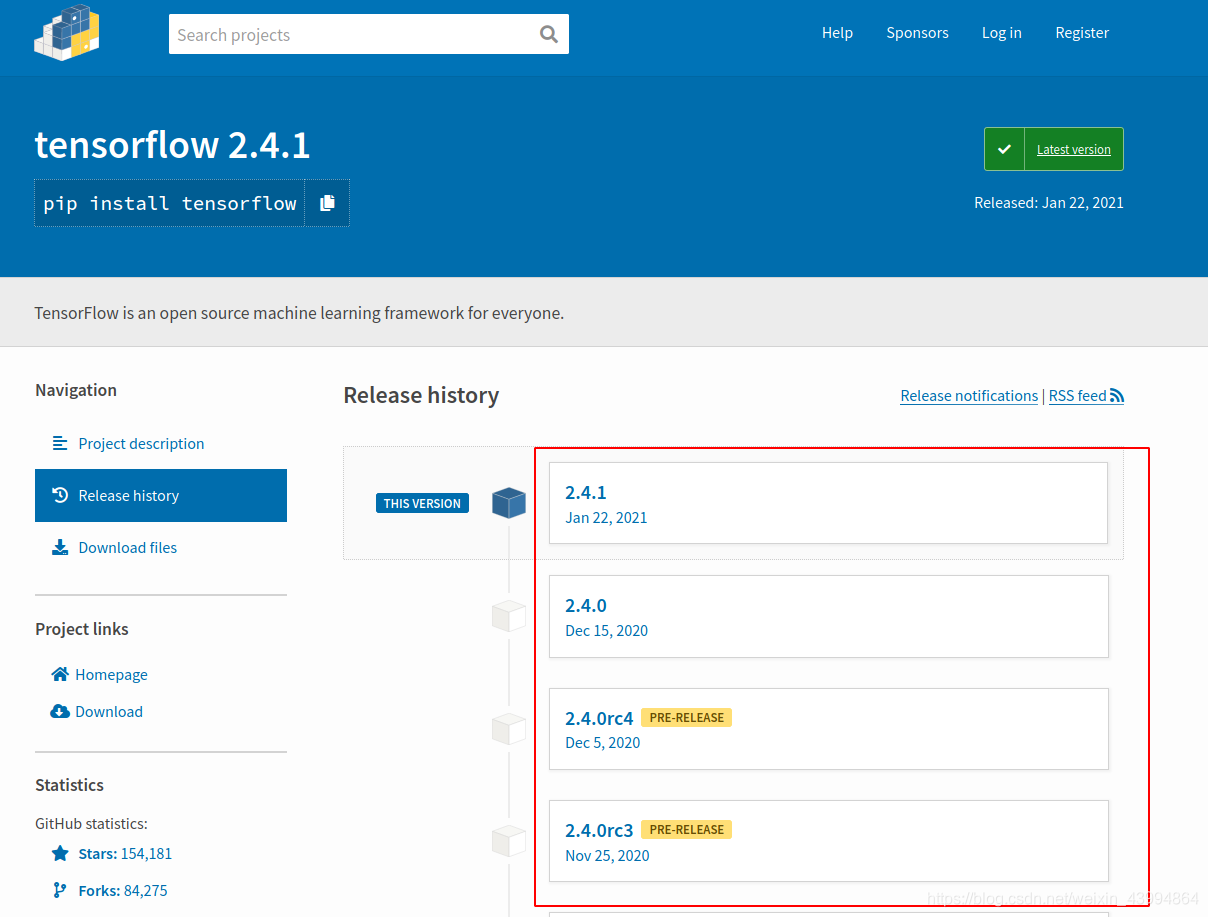The width and height of the screenshot is (1208, 917).
Task: Open Release notifications link
Action: pos(969,396)
